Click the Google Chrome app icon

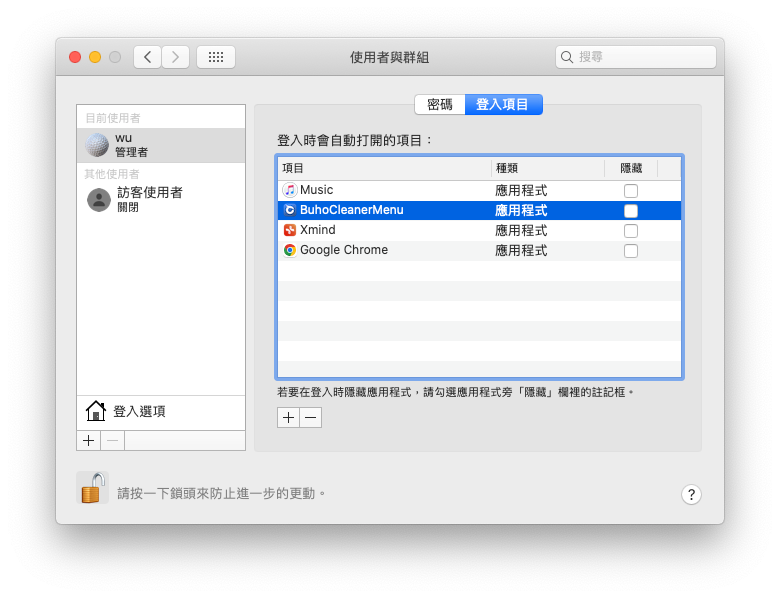[x=290, y=250]
